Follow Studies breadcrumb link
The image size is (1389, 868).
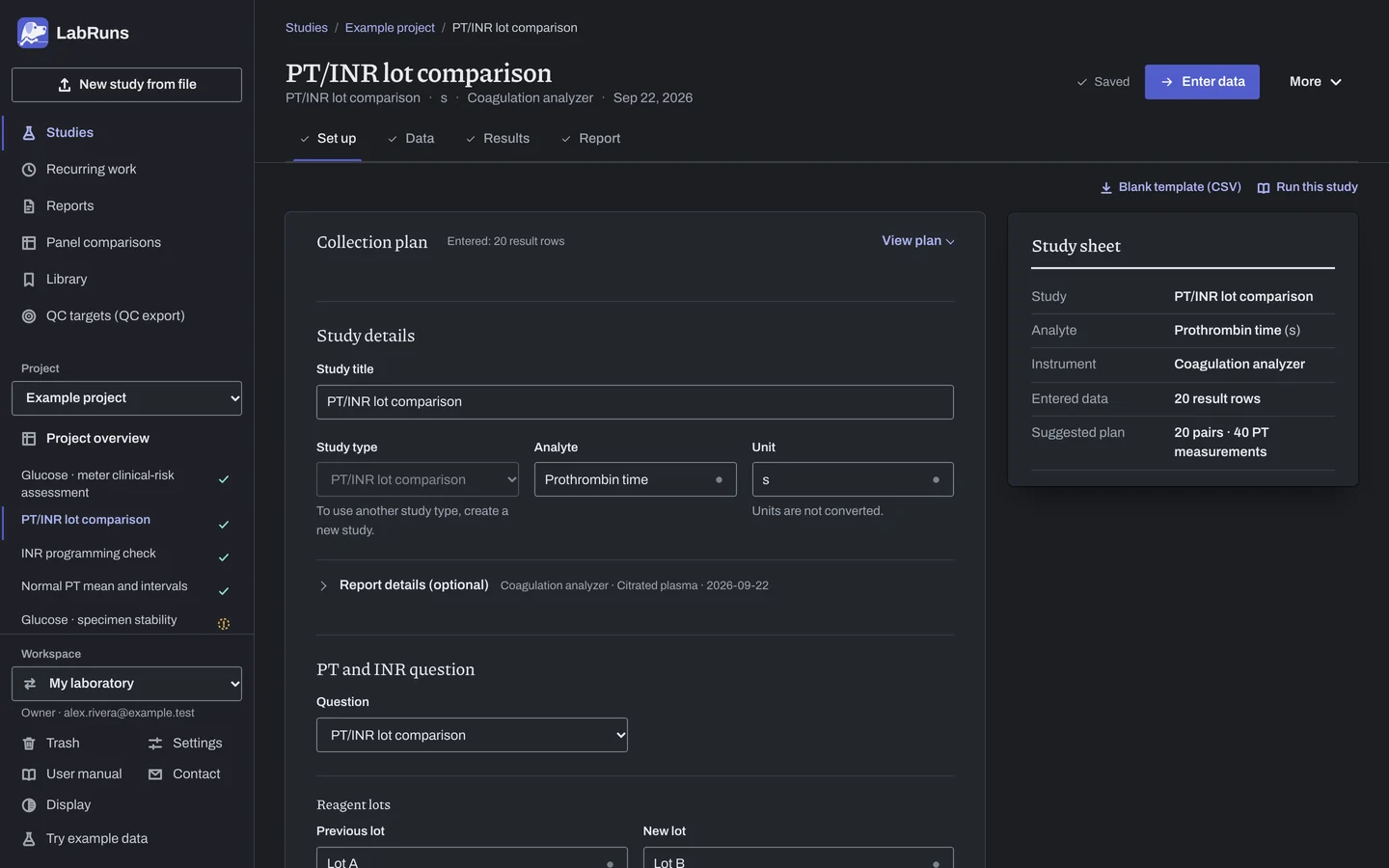[x=307, y=28]
